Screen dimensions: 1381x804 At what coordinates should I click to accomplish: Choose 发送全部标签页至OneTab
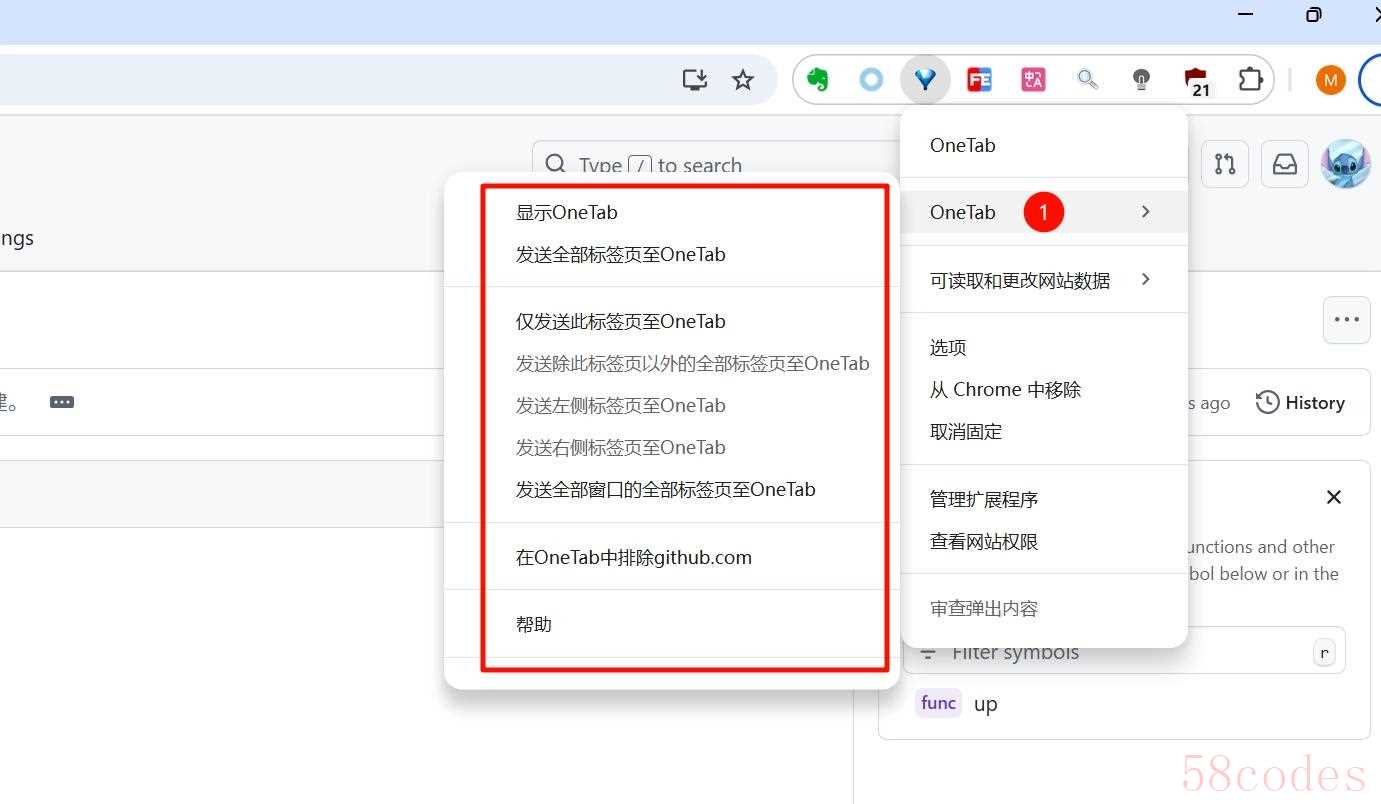(x=620, y=254)
